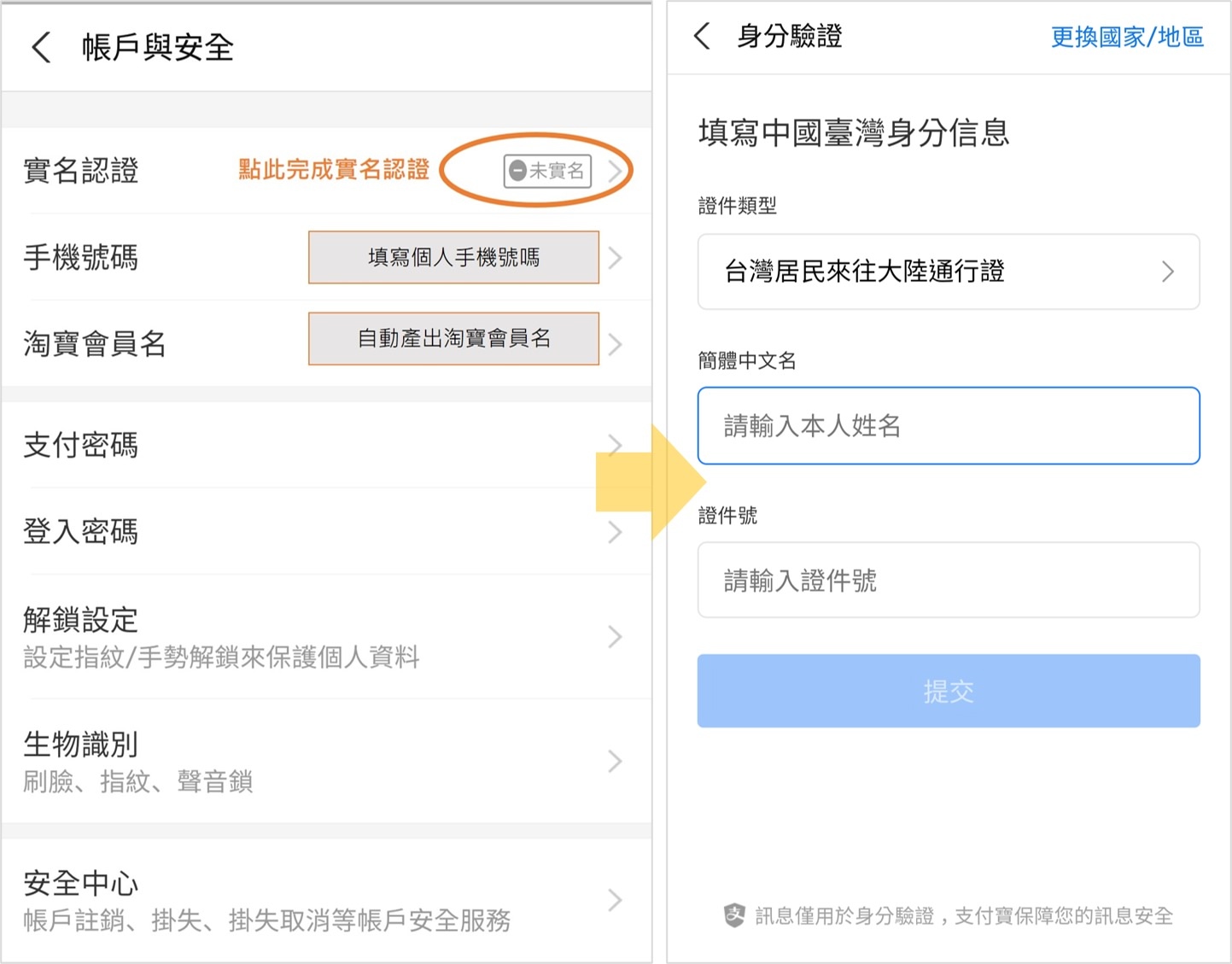The width and height of the screenshot is (1232, 964).
Task: Open 手機號碼 row chevron
Action: coord(615,257)
